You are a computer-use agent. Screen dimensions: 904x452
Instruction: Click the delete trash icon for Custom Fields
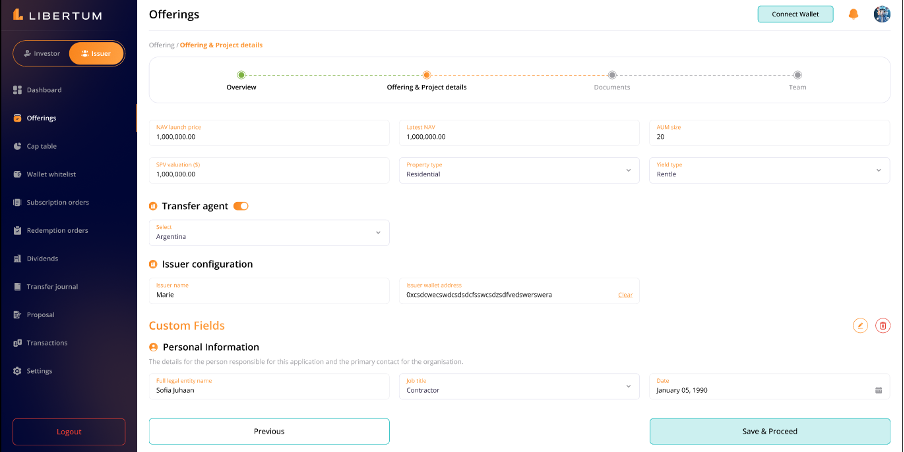[882, 325]
